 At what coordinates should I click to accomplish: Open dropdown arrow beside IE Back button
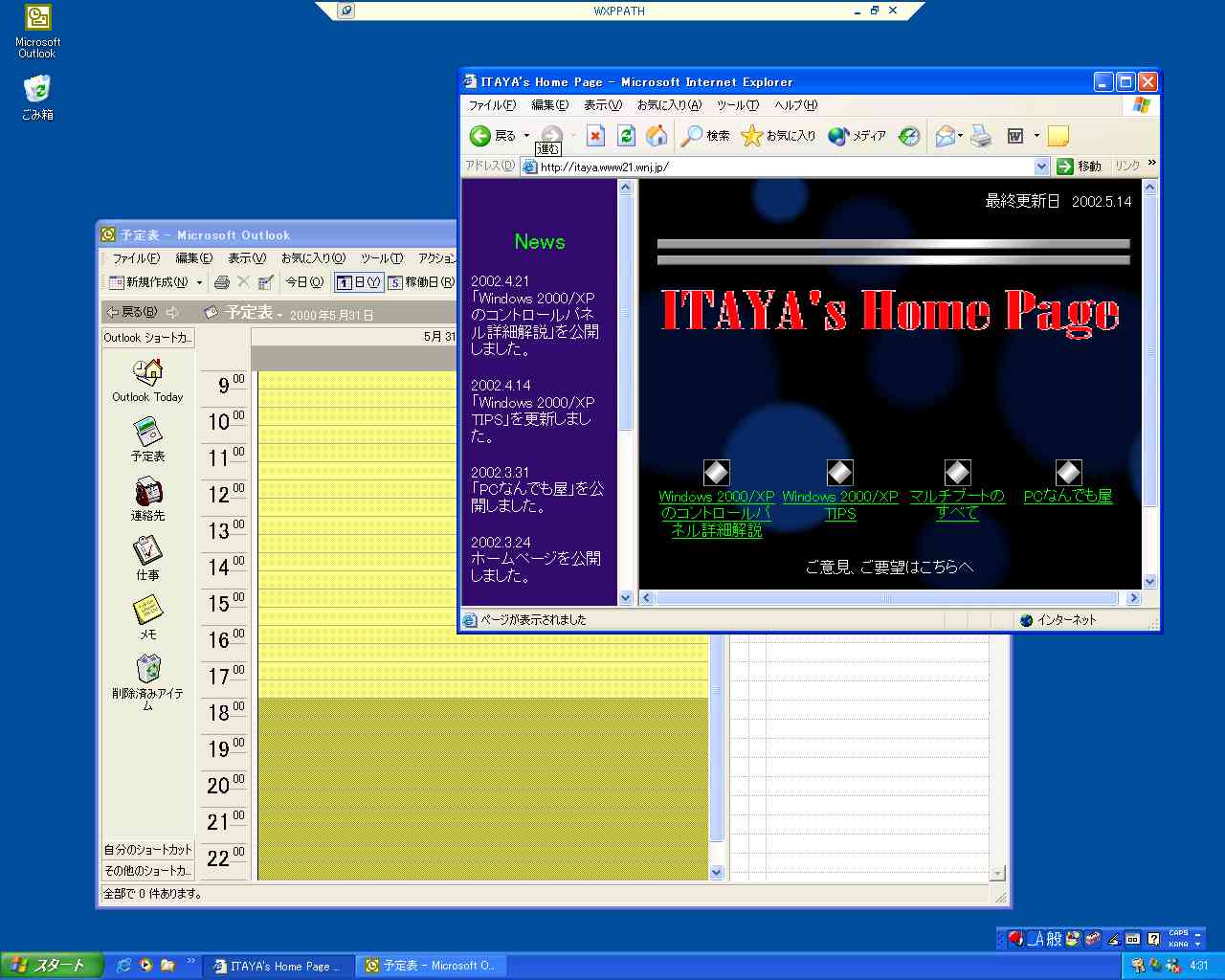point(526,136)
